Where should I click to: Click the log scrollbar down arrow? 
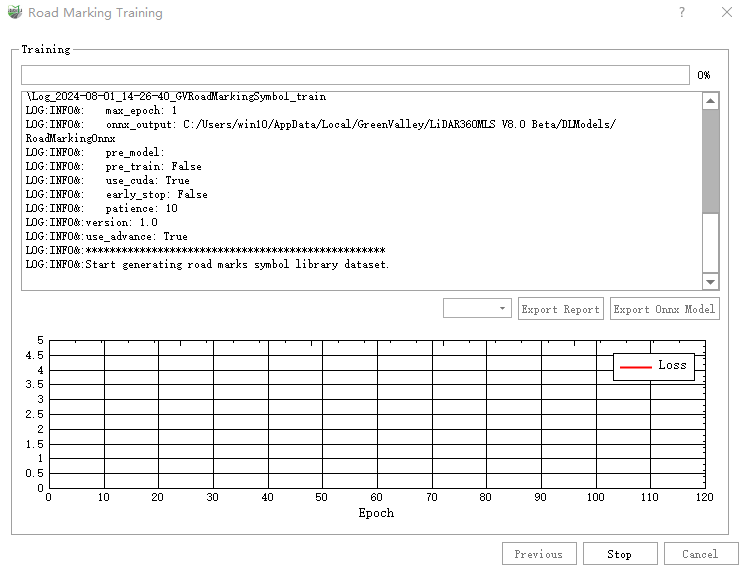[710, 282]
